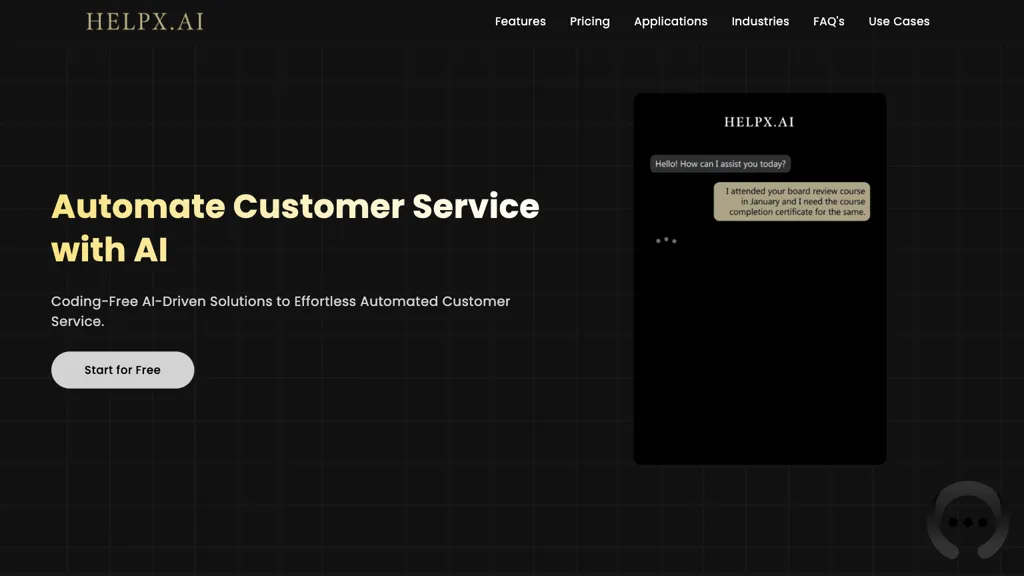Image resolution: width=1024 pixels, height=576 pixels.
Task: Open the Applications menu item
Action: point(671,21)
